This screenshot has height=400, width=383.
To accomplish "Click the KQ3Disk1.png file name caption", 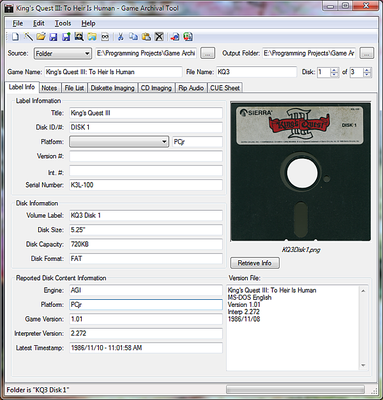I will 301,250.
